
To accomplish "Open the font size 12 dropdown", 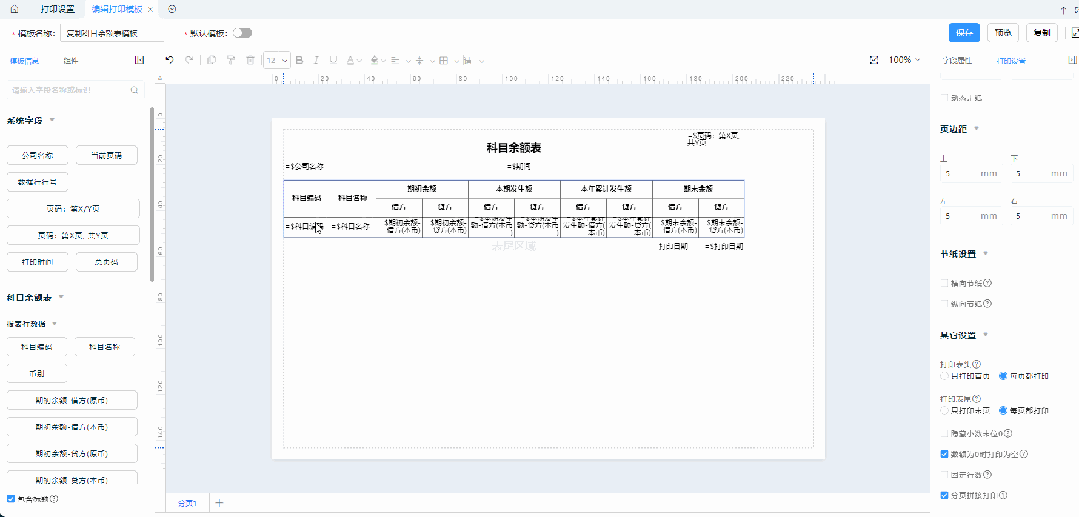I will 277,60.
